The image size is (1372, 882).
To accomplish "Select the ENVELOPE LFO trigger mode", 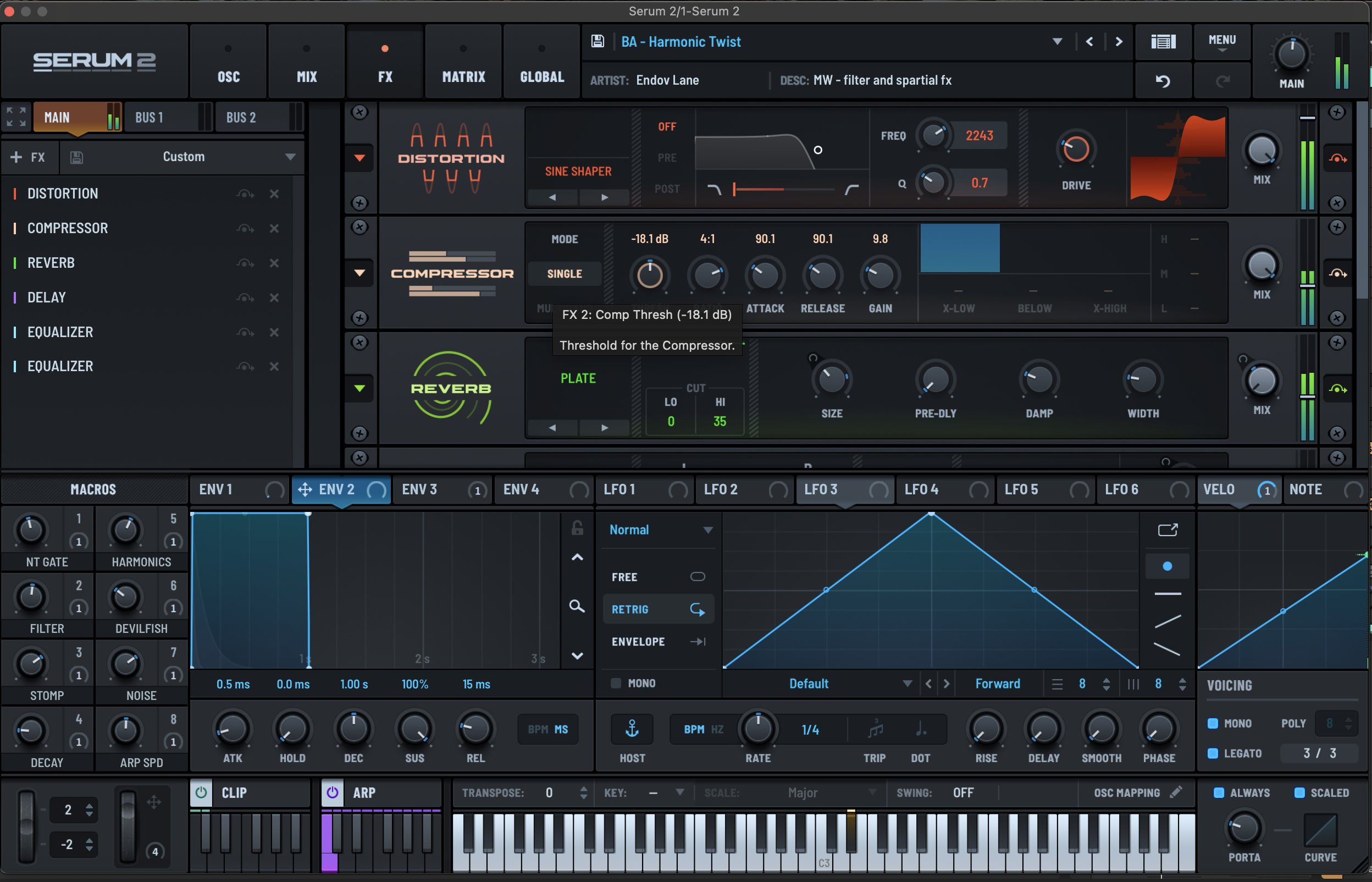I will (x=658, y=642).
